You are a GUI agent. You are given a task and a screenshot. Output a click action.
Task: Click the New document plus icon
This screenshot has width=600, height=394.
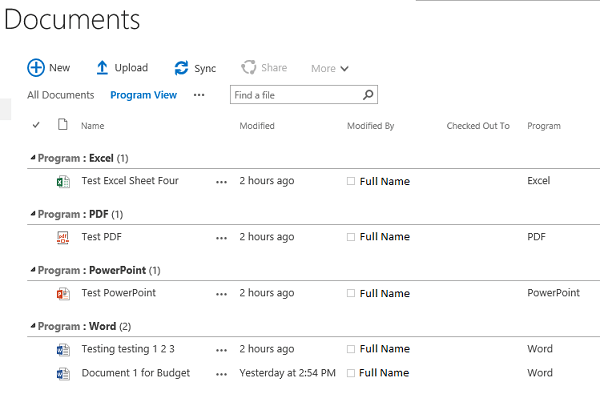point(36,68)
